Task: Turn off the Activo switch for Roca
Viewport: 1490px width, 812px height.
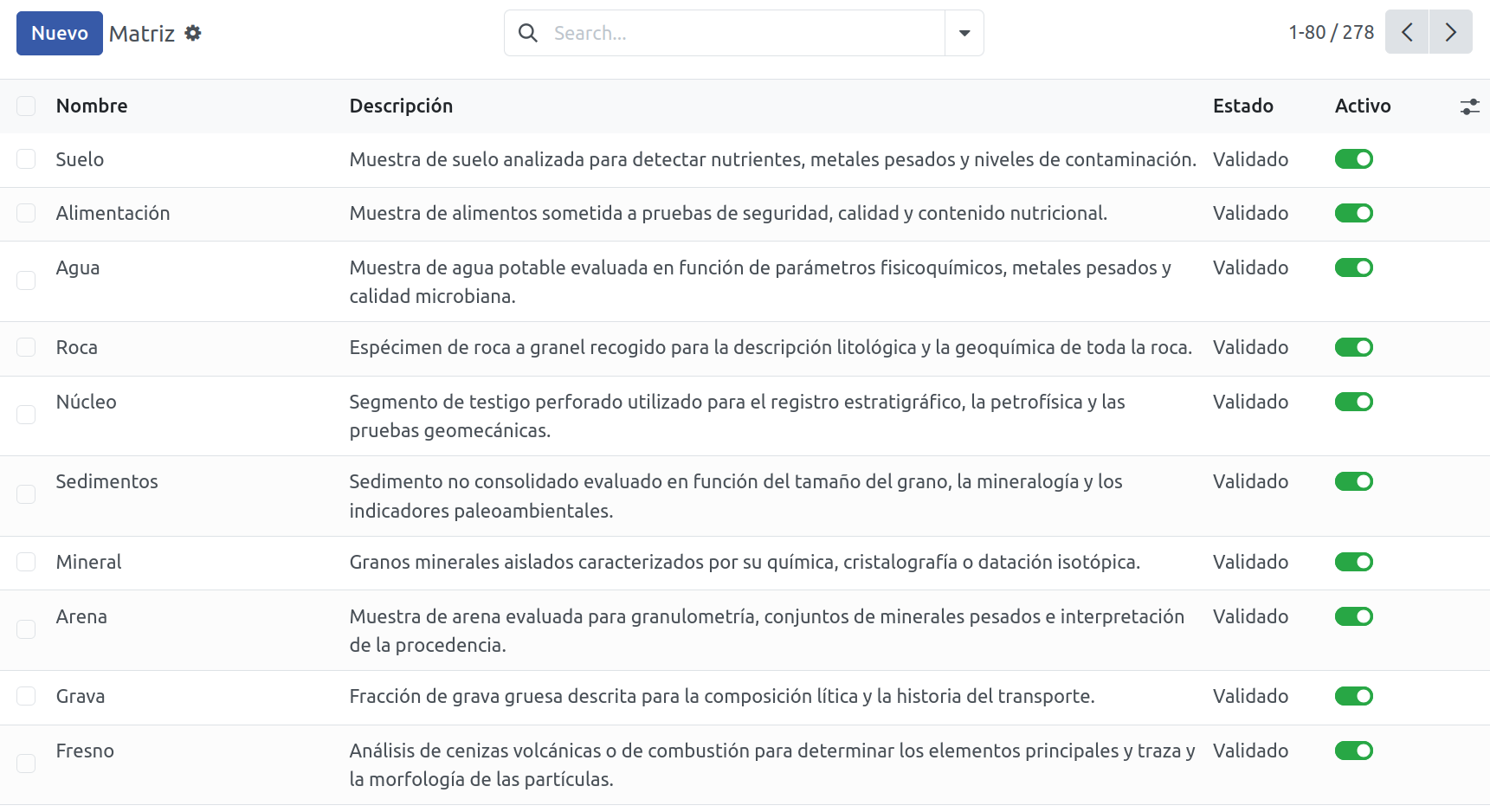Action: tap(1354, 347)
